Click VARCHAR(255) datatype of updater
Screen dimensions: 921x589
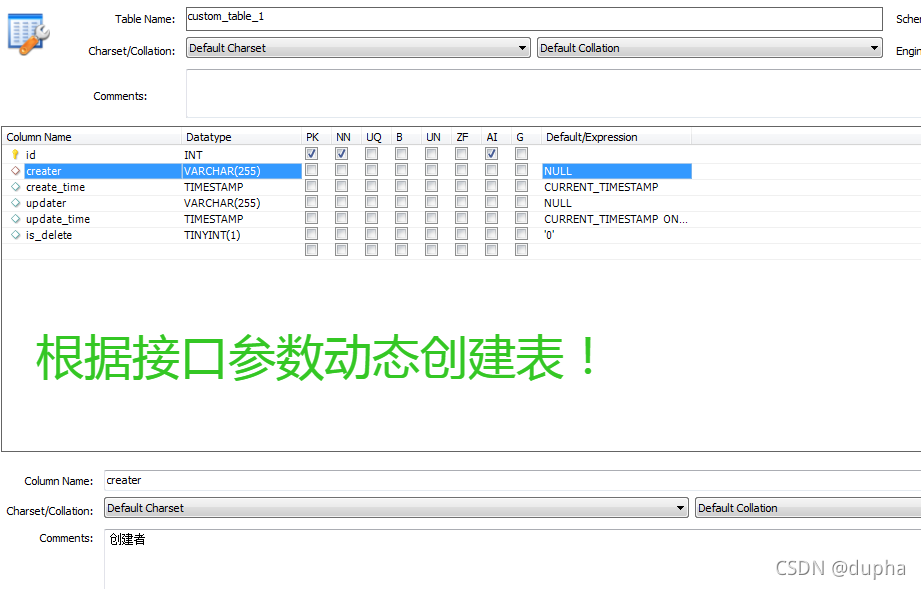pos(222,203)
